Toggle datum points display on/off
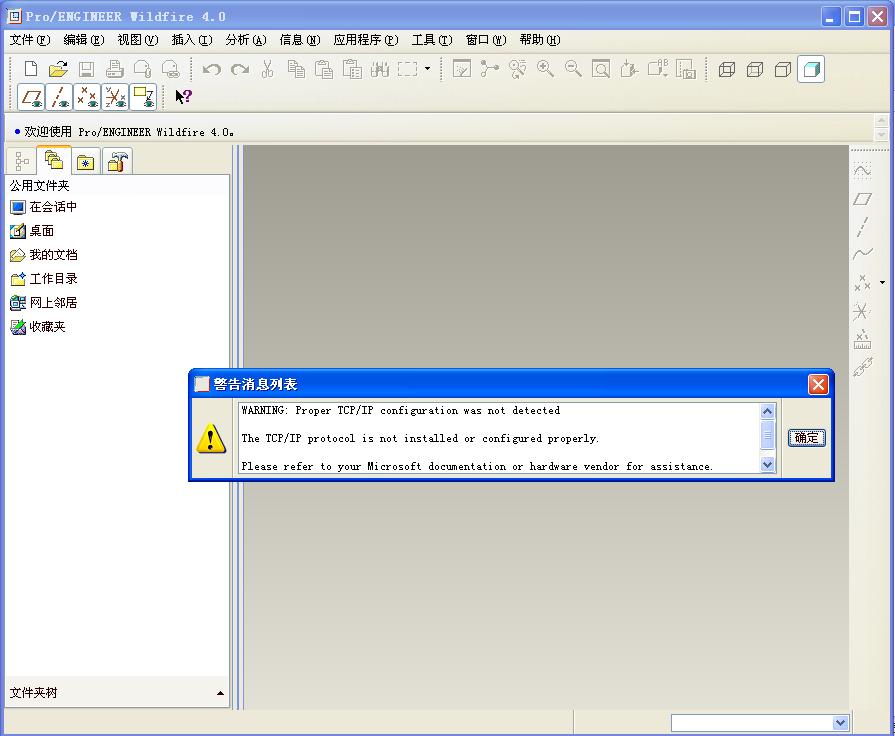895x736 pixels. pos(87,97)
